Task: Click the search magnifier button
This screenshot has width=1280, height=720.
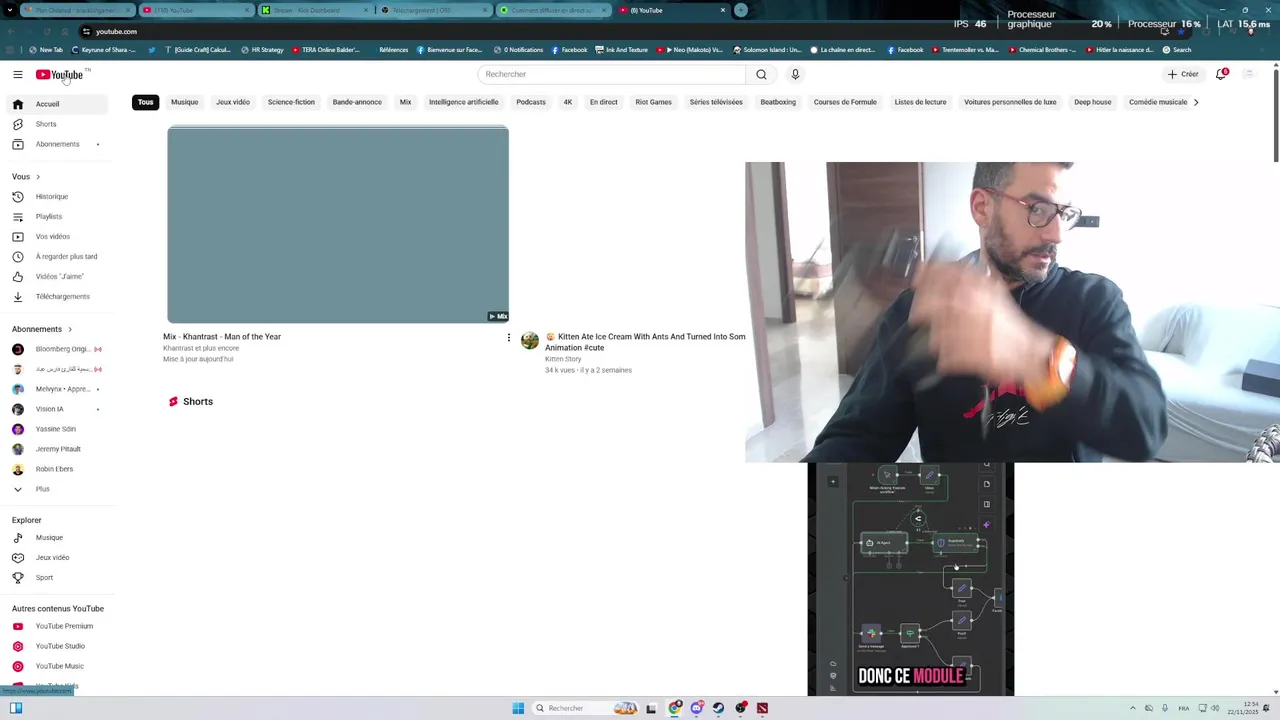Action: point(761,74)
